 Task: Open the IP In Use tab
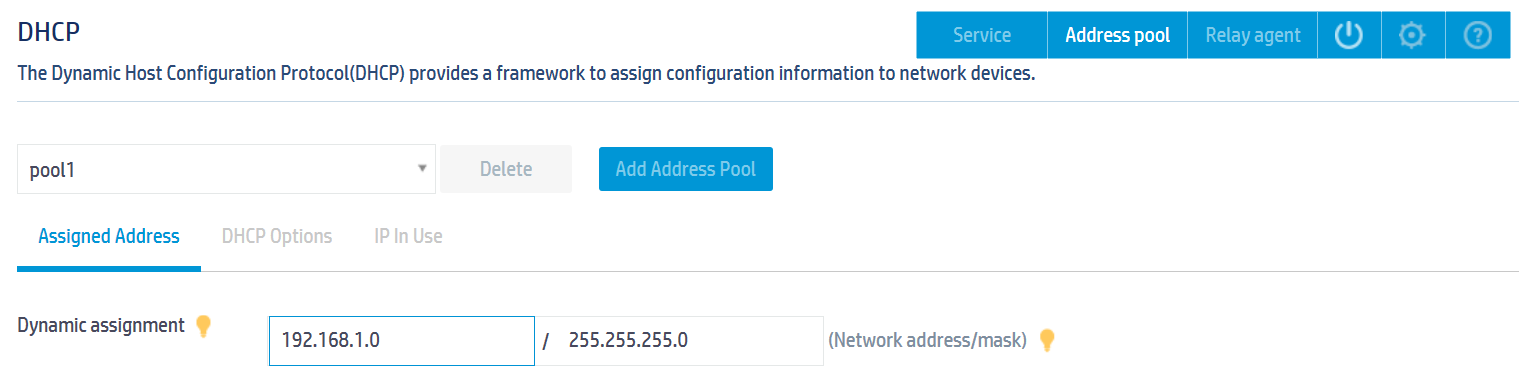[x=408, y=237]
